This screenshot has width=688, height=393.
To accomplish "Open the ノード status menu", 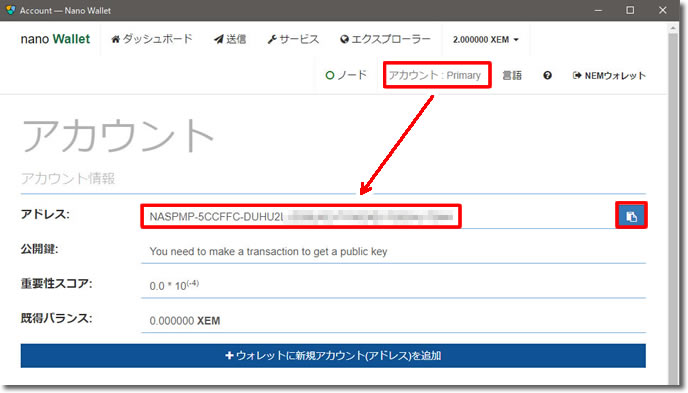I will pos(346,75).
